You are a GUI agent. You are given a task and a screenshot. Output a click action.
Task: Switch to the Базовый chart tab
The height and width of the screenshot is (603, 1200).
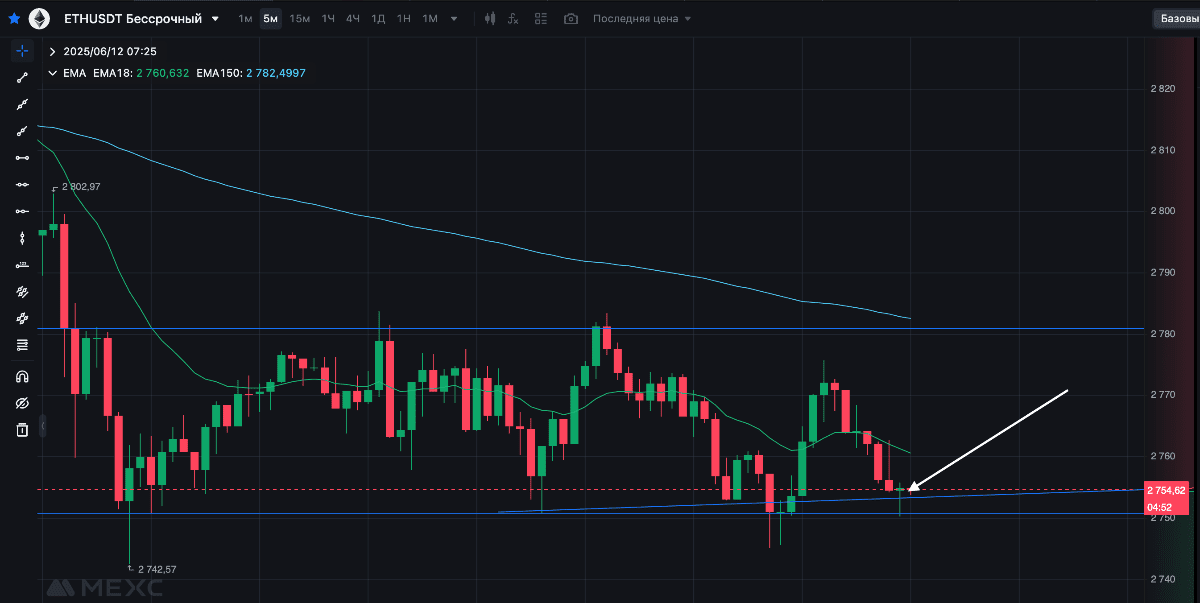pyautogui.click(x=1176, y=19)
